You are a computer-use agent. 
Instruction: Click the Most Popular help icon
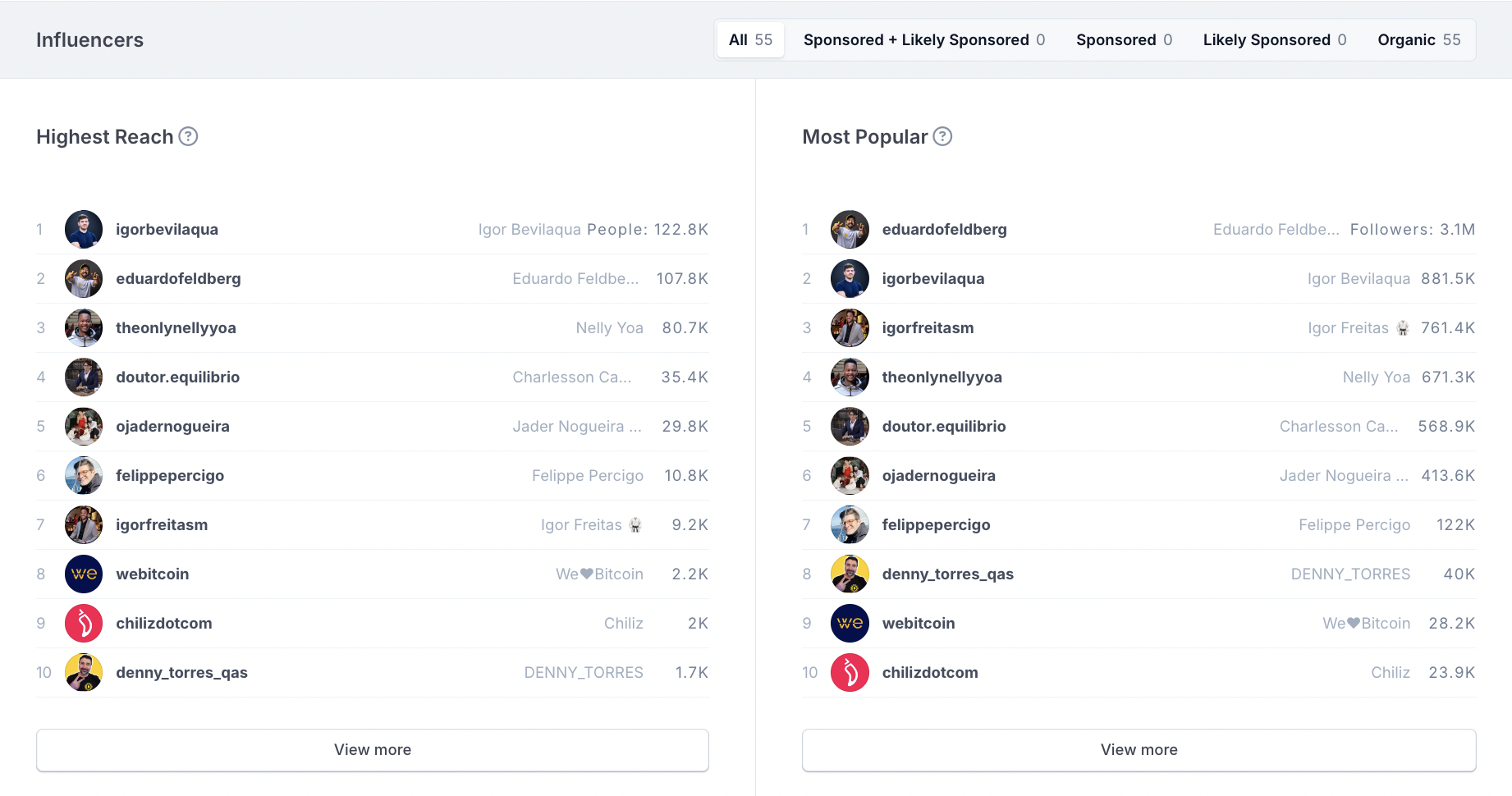tap(942, 136)
